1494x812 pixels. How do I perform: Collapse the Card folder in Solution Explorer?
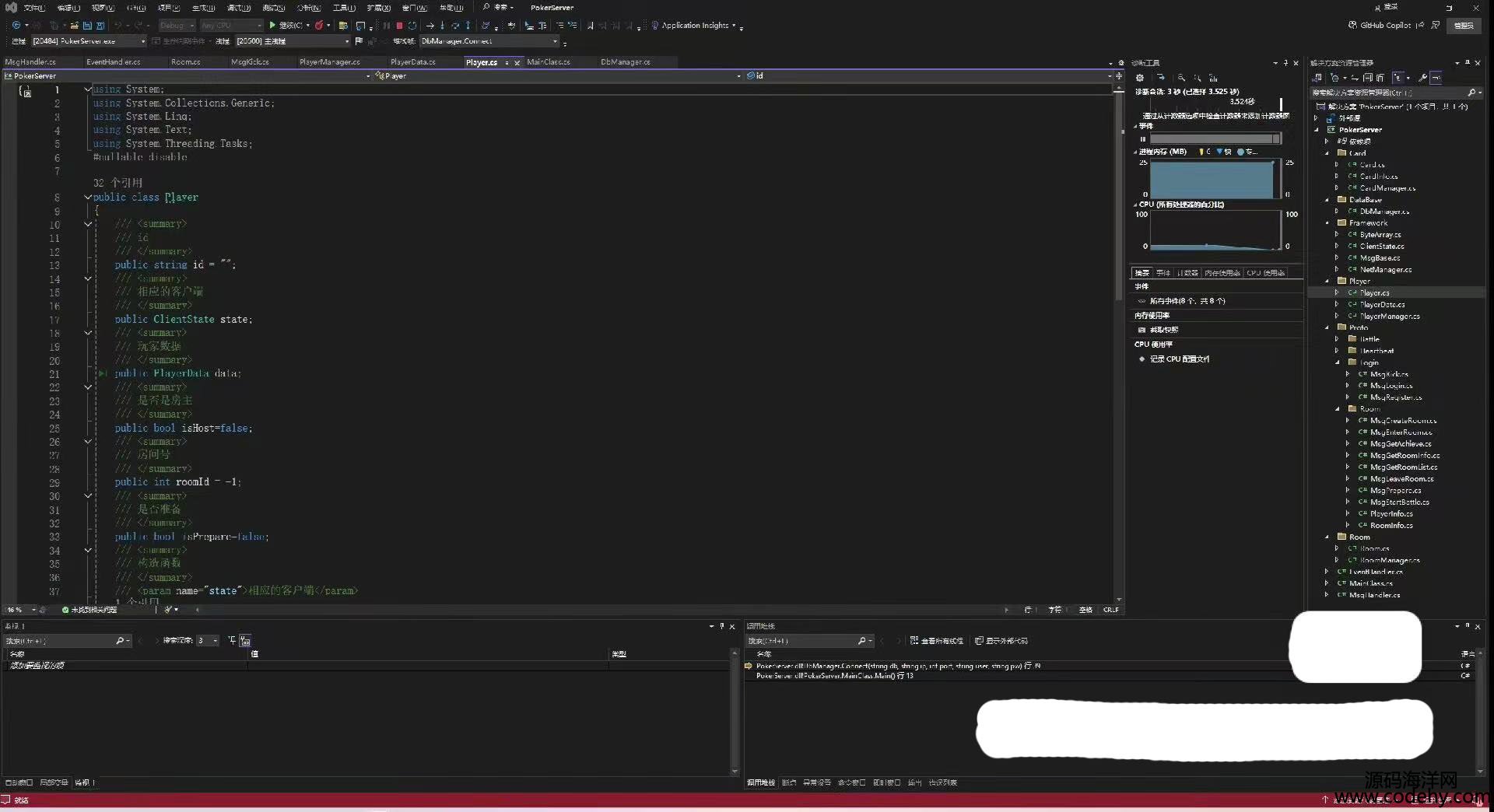click(x=1327, y=153)
